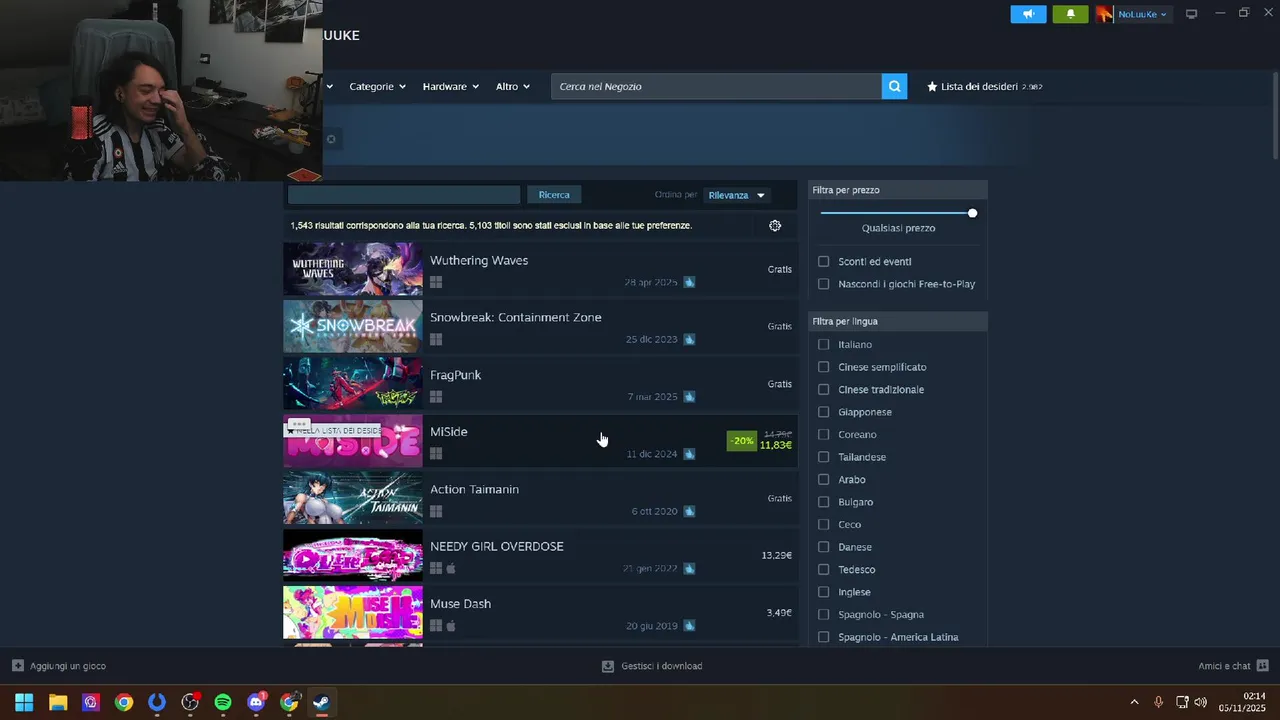The height and width of the screenshot is (720, 1280).
Task: Click the Snowbreak Containment Zone thumbnail
Action: coord(353,326)
